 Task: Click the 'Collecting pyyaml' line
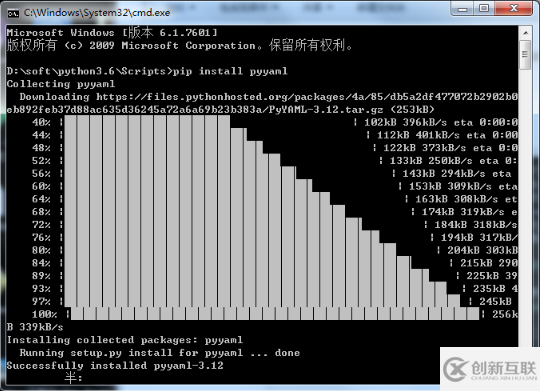(61, 84)
